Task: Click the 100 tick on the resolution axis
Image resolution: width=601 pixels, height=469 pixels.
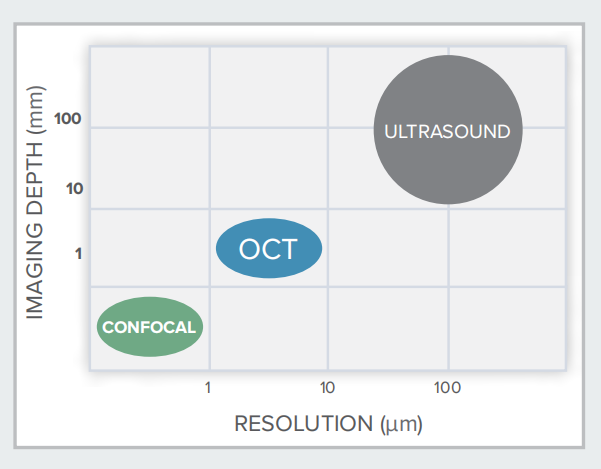Action: click(447, 387)
